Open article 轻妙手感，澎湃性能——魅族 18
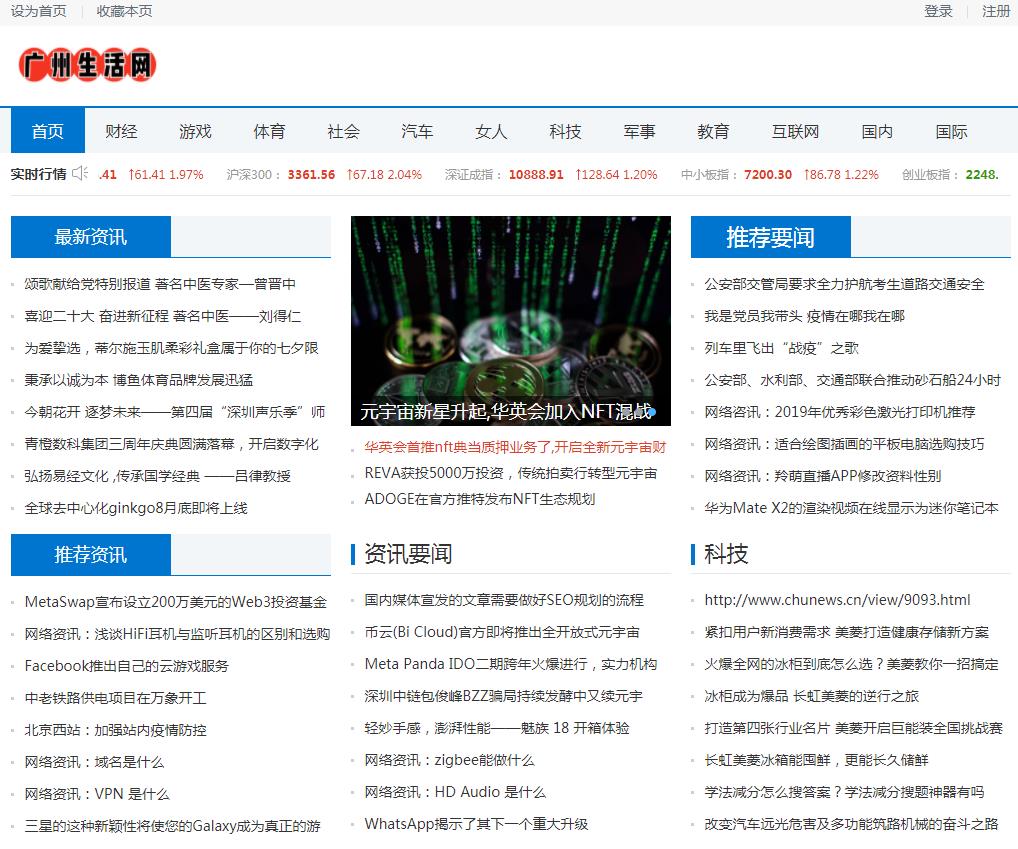The image size is (1018, 849). pyautogui.click(x=497, y=728)
